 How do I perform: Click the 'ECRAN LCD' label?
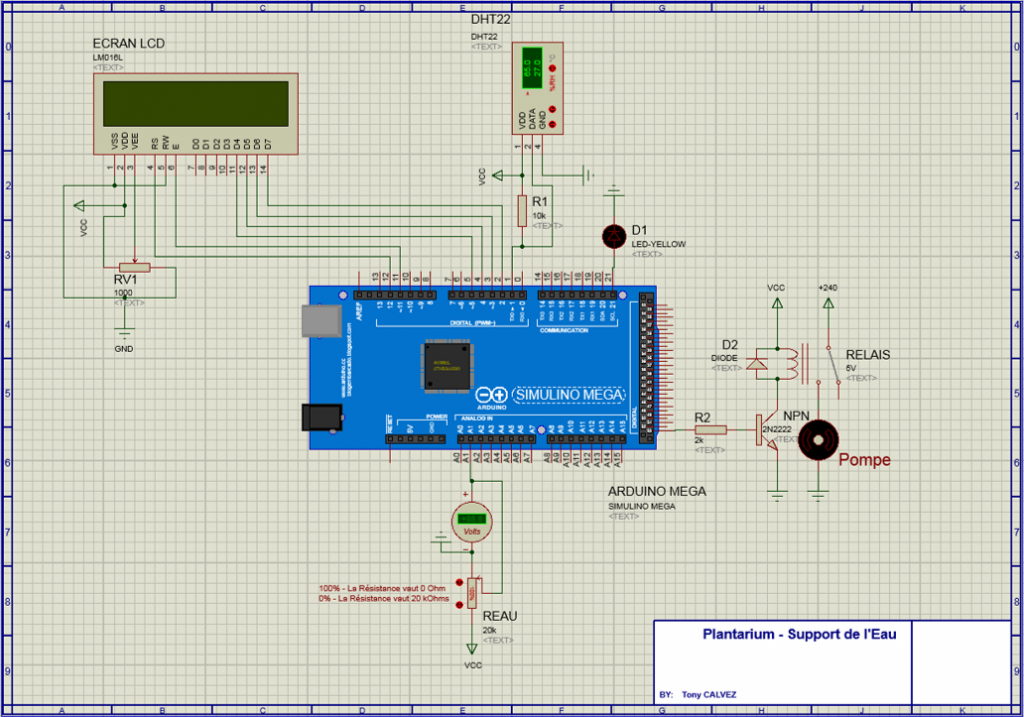[129, 44]
